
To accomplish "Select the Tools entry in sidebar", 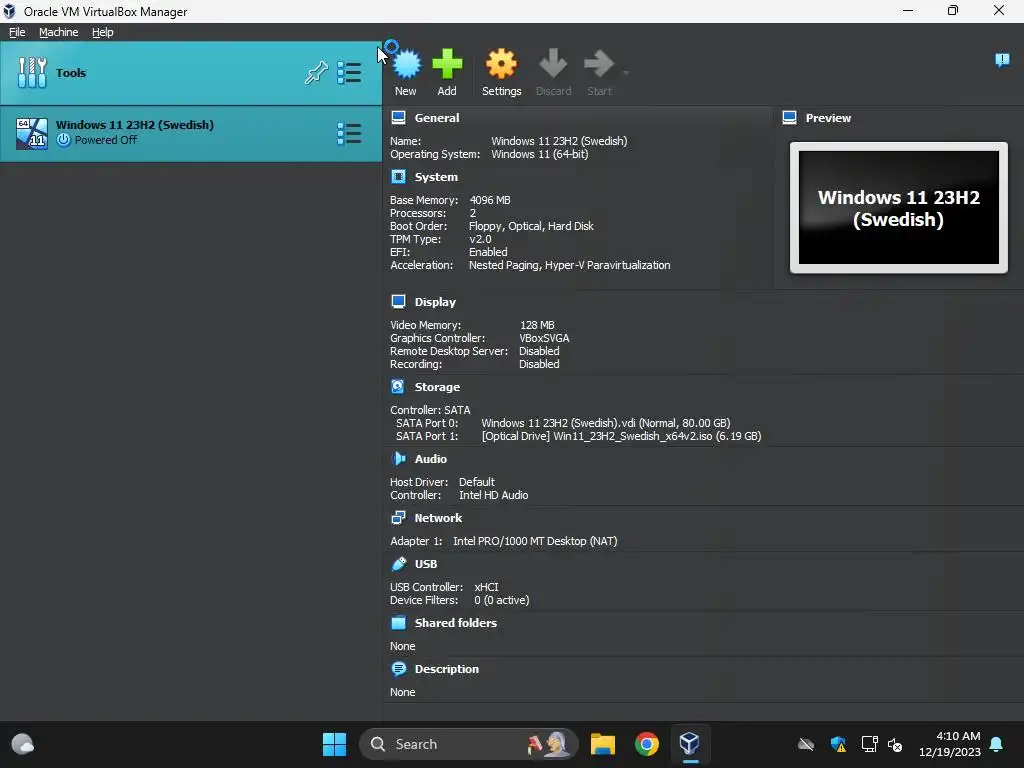I will point(191,73).
